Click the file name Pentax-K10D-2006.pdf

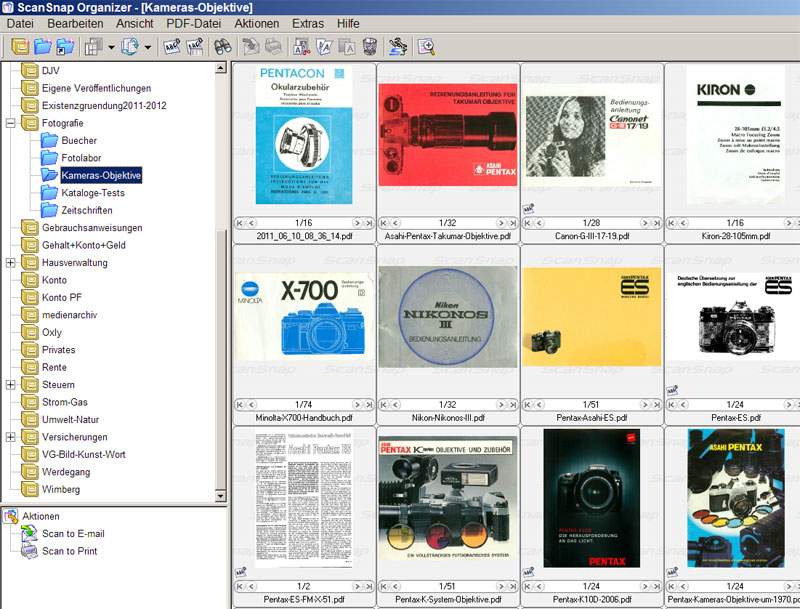click(x=592, y=599)
